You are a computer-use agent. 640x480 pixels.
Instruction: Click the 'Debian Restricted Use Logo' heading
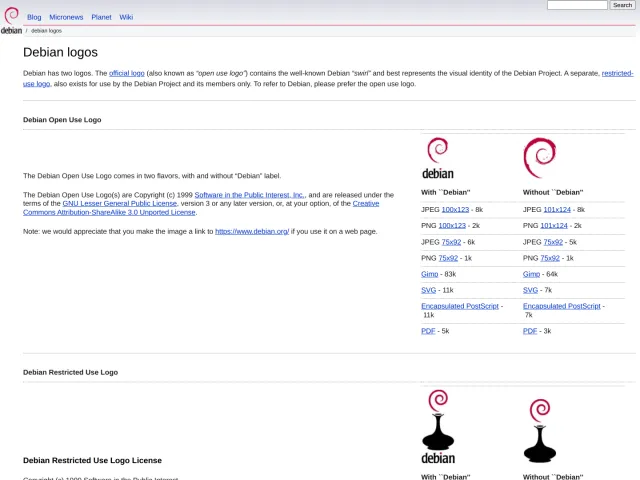point(70,372)
